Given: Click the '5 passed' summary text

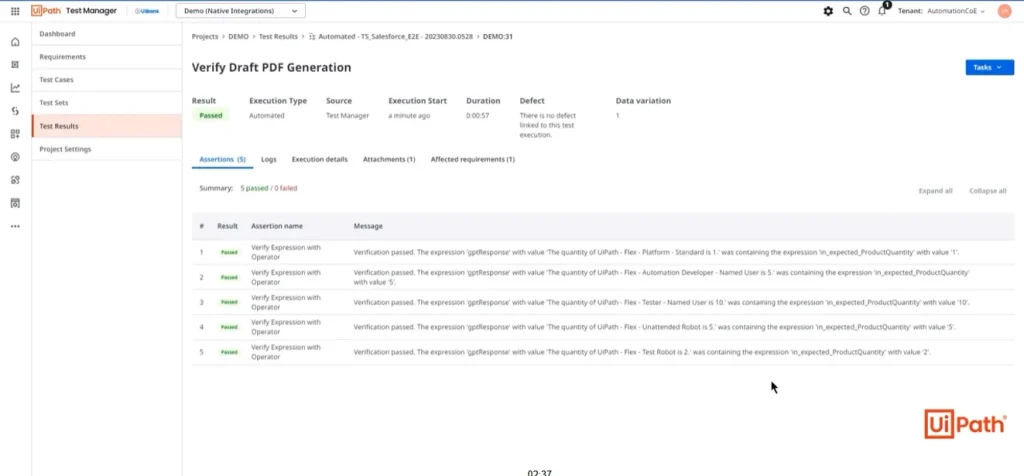Looking at the screenshot, I should pos(254,188).
